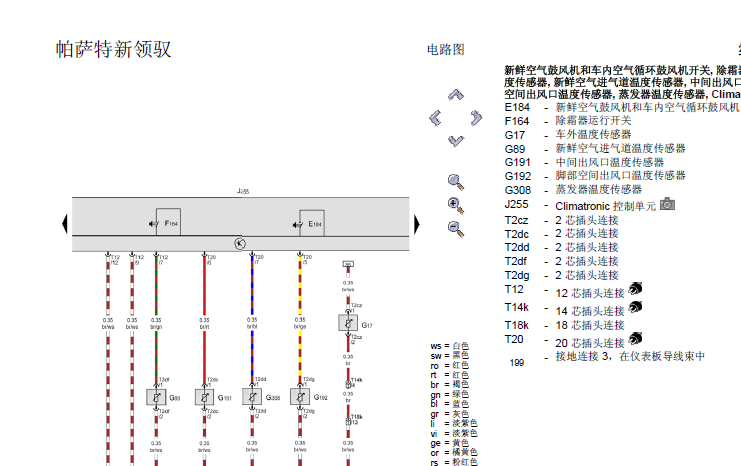Click the 帕萨特新领驭 page title

click(x=113, y=50)
